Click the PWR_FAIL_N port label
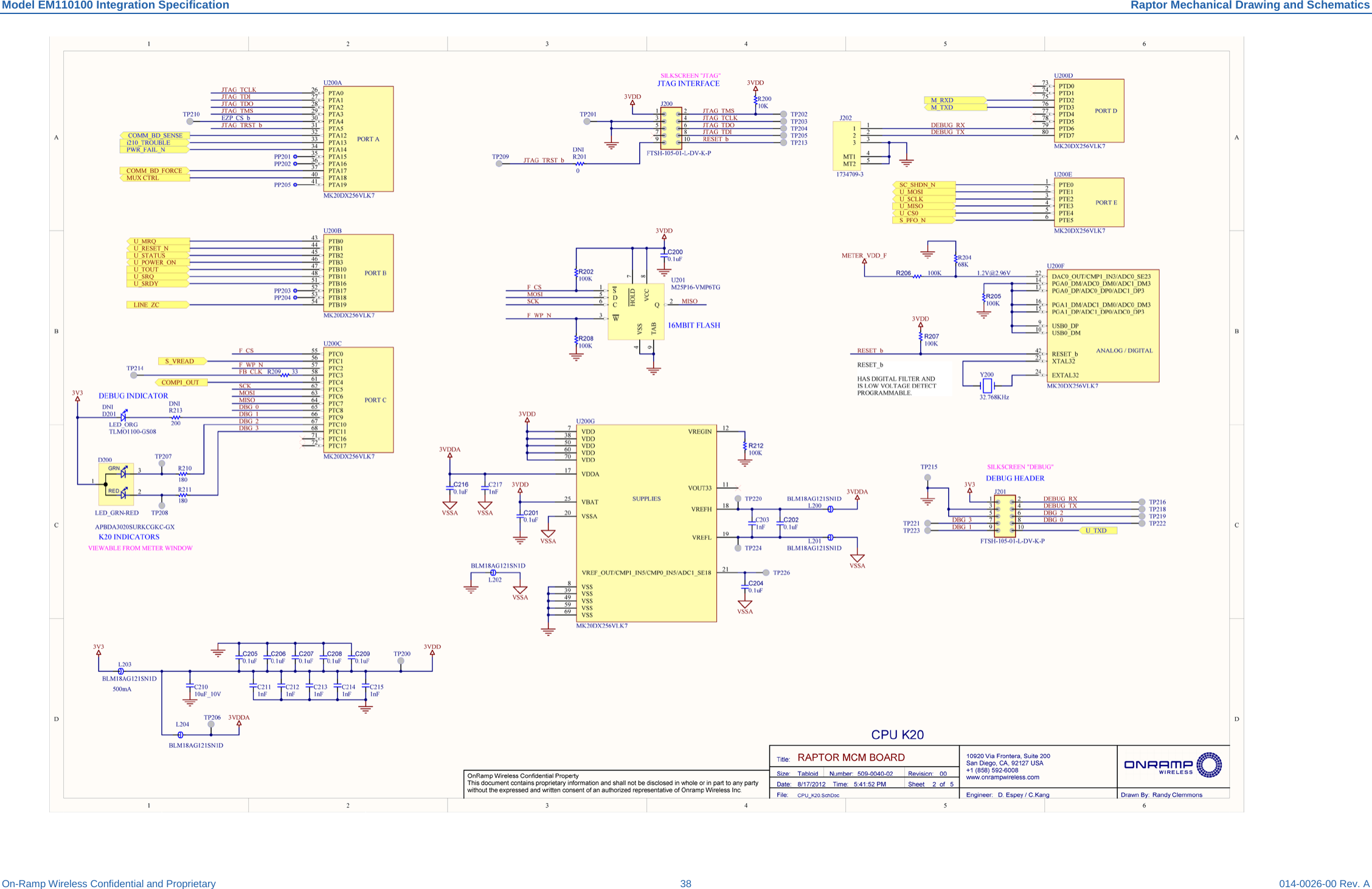 pos(155,150)
